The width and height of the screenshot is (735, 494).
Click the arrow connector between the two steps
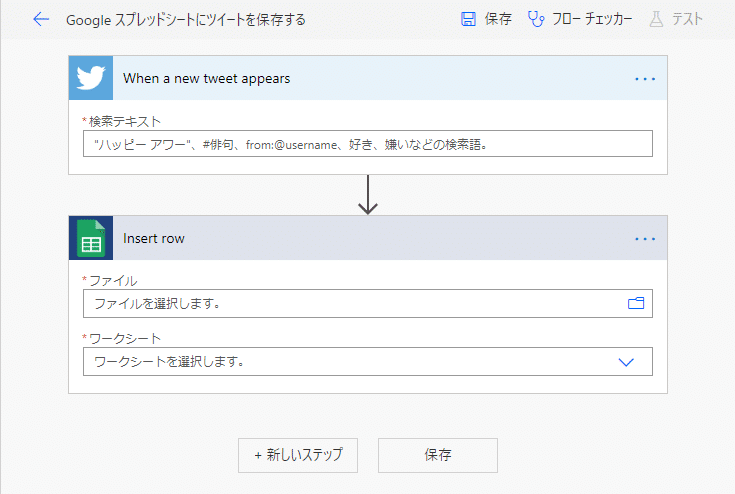click(368, 195)
